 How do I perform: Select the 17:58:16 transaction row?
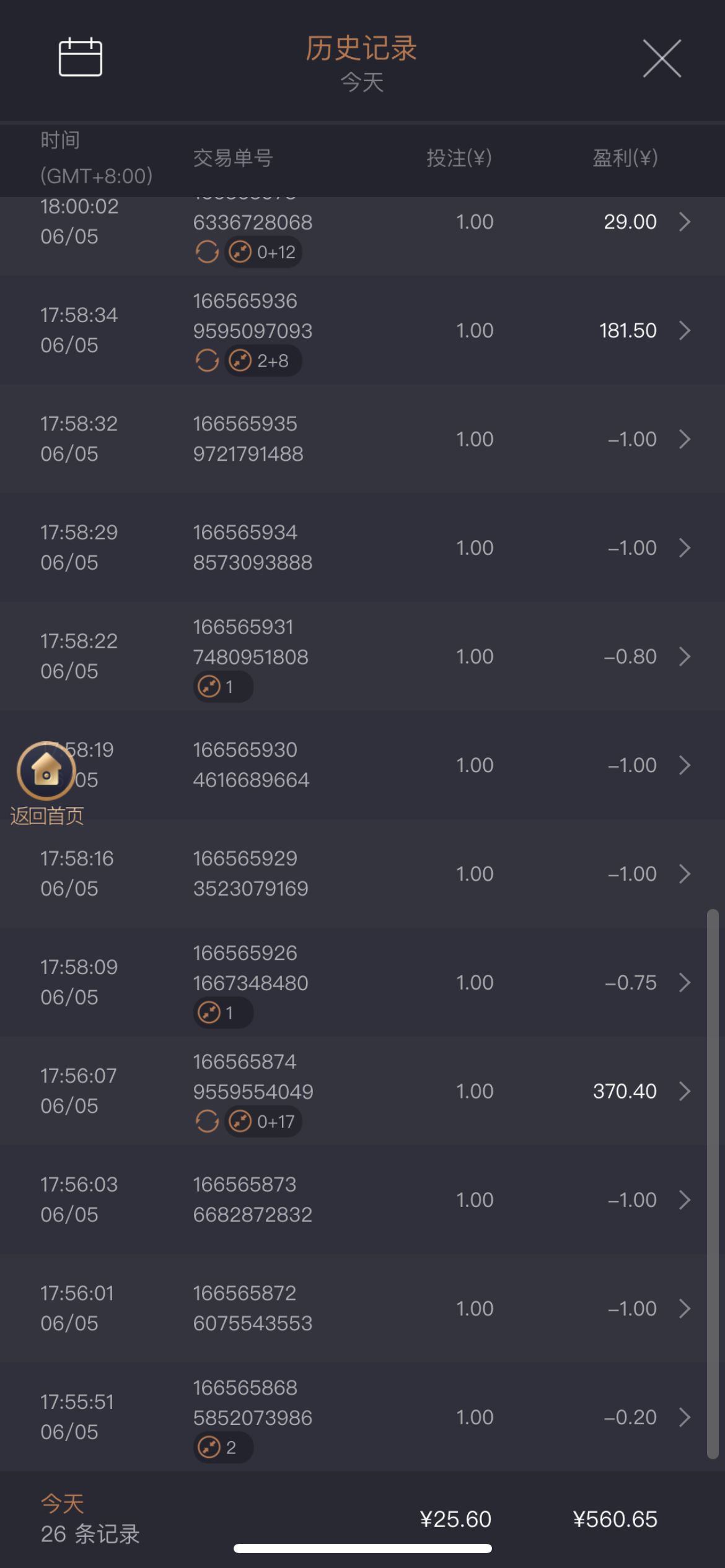pos(362,874)
